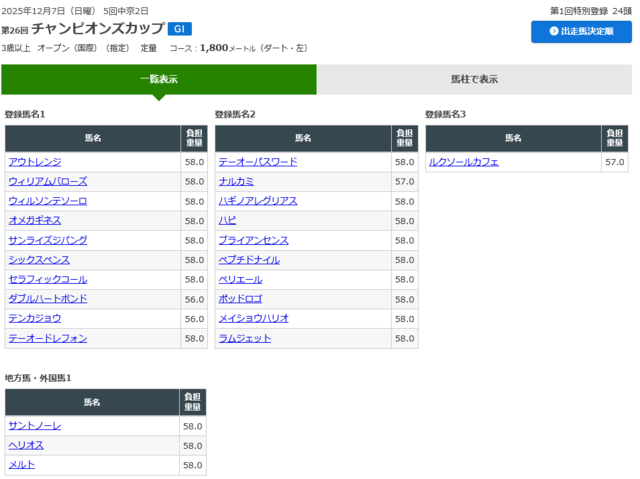Click the サントノーレ link
640x479 pixels.
tap(35, 426)
